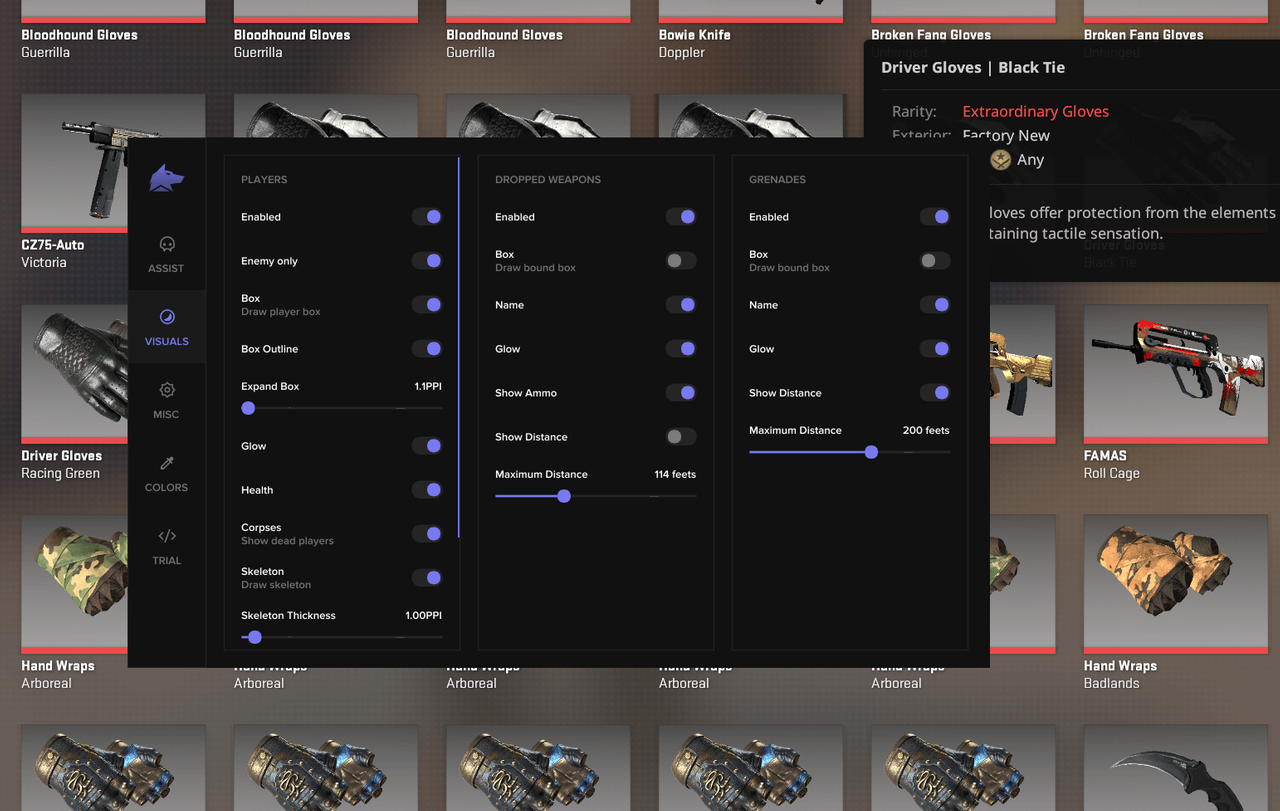
Task: Turn off Skeleton drawing
Action: click(x=427, y=578)
